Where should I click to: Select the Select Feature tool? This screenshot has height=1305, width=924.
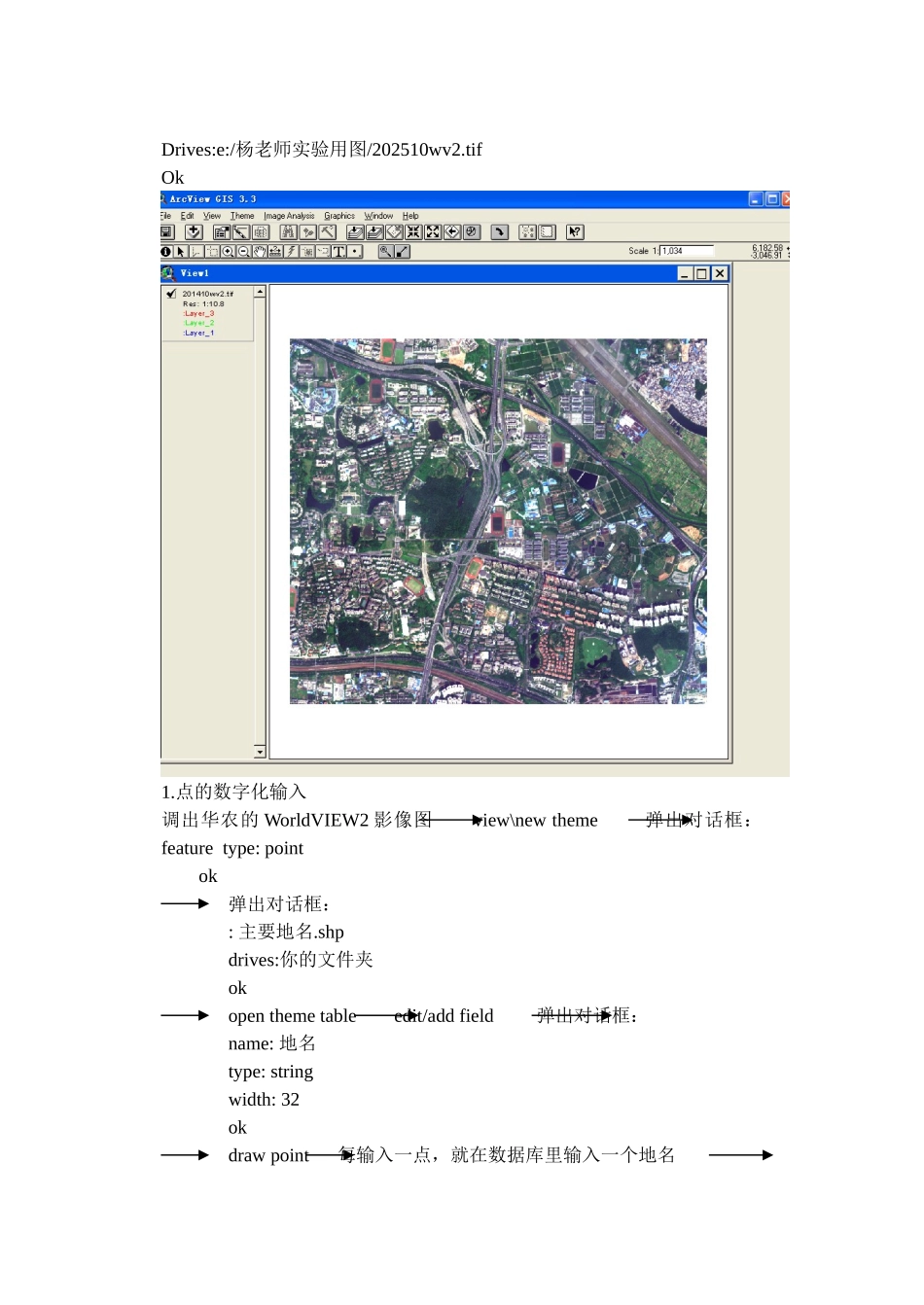[212, 251]
